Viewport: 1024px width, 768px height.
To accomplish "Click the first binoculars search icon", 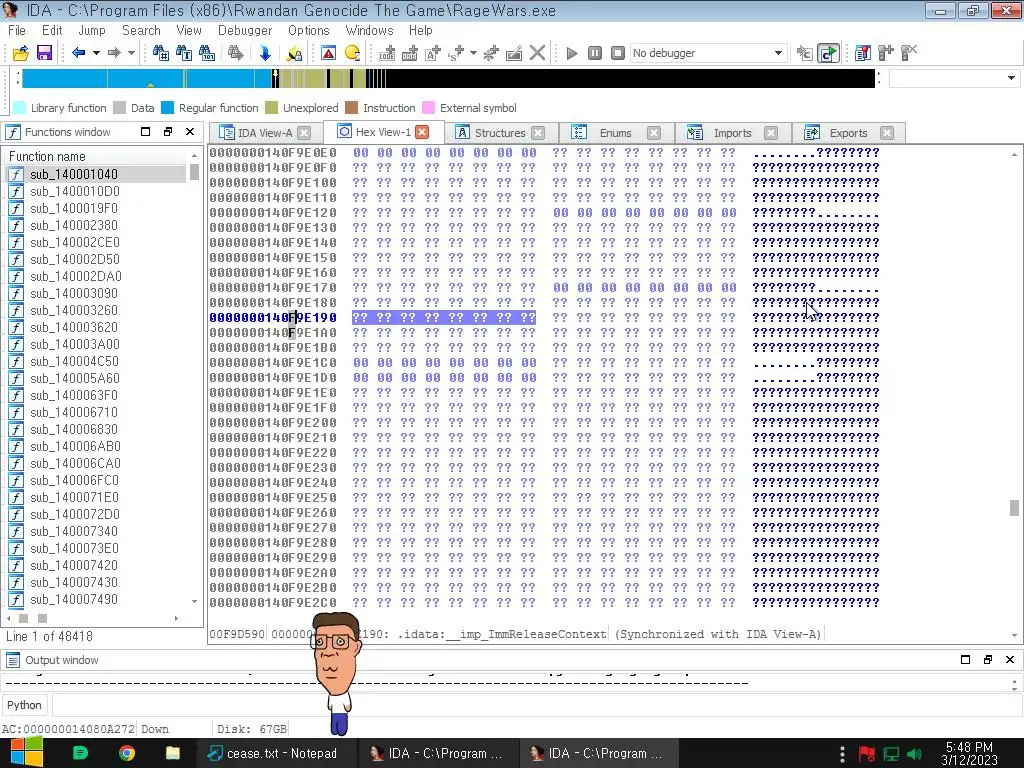I will 160,53.
